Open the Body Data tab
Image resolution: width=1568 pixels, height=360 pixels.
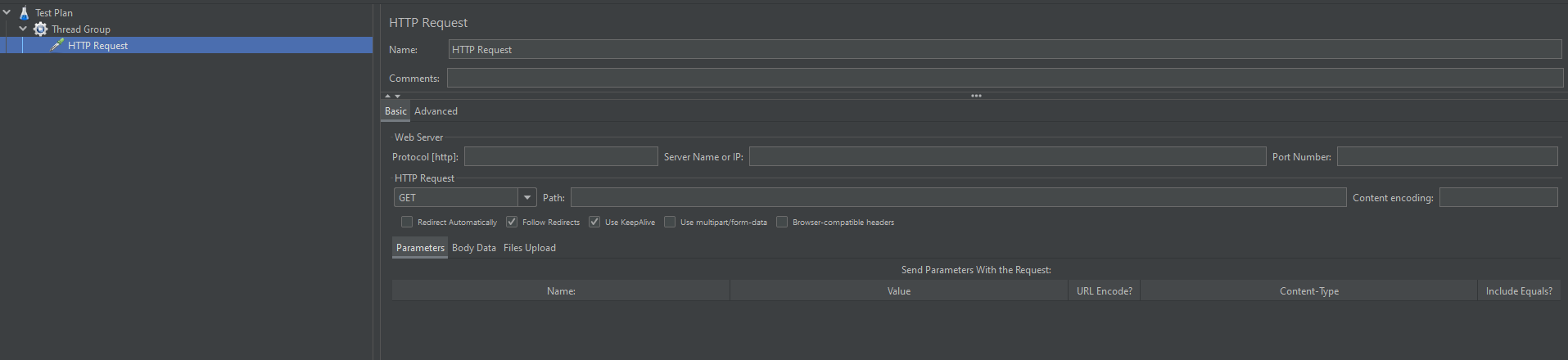click(x=474, y=248)
